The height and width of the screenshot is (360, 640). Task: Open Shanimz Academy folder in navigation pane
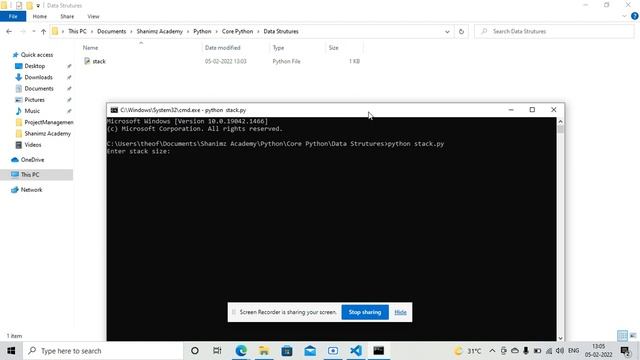[47, 133]
